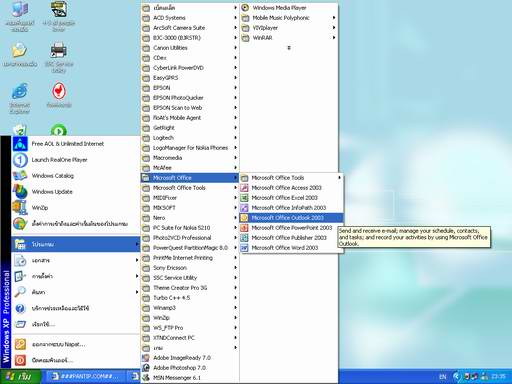Screen dimensions: 512x384
Task: Expand the VIVIplayer submenu arrow
Action: click(x=334, y=28)
